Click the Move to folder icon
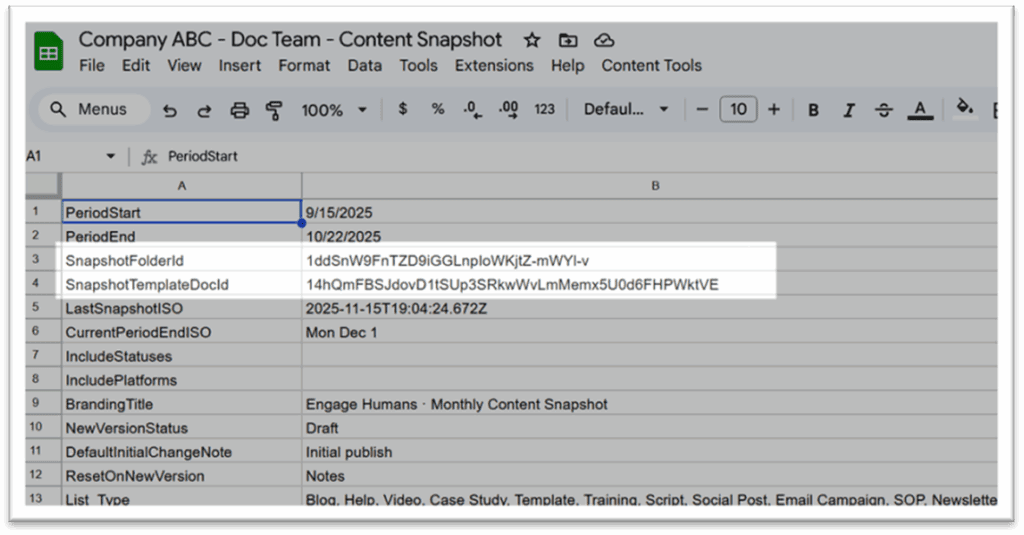Image resolution: width=1024 pixels, height=535 pixels. tap(568, 40)
